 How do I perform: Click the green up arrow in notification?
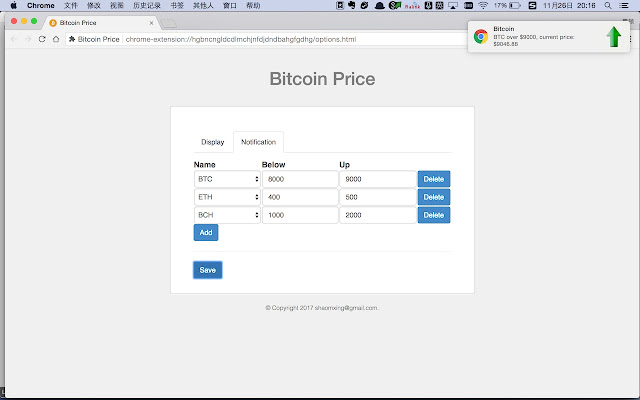pyautogui.click(x=613, y=37)
